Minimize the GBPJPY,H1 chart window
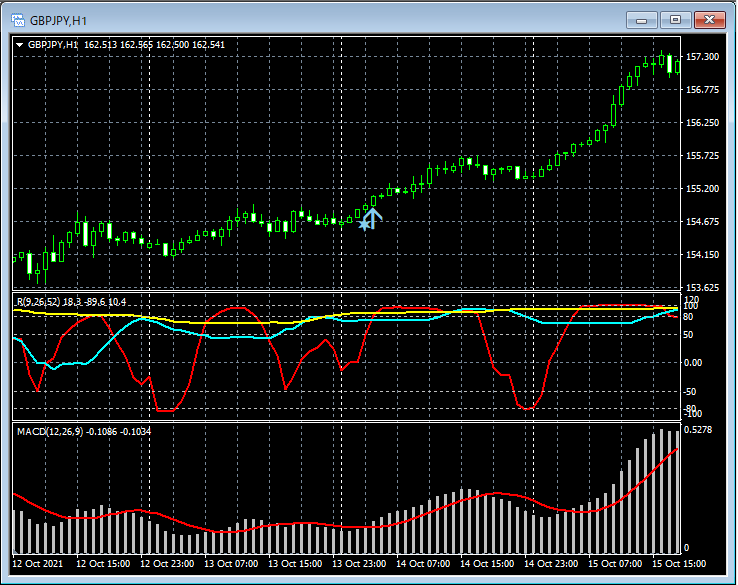 641,19
